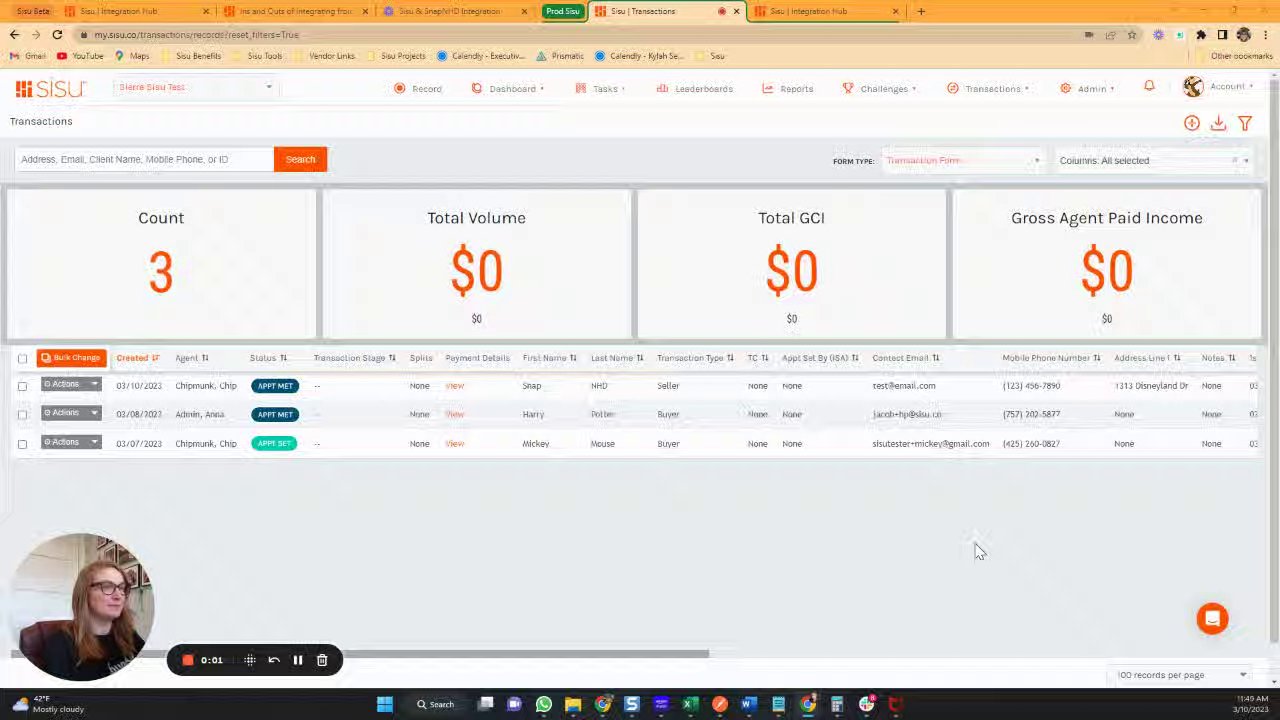Open Windows Start menu
The width and height of the screenshot is (1280, 720).
point(384,704)
